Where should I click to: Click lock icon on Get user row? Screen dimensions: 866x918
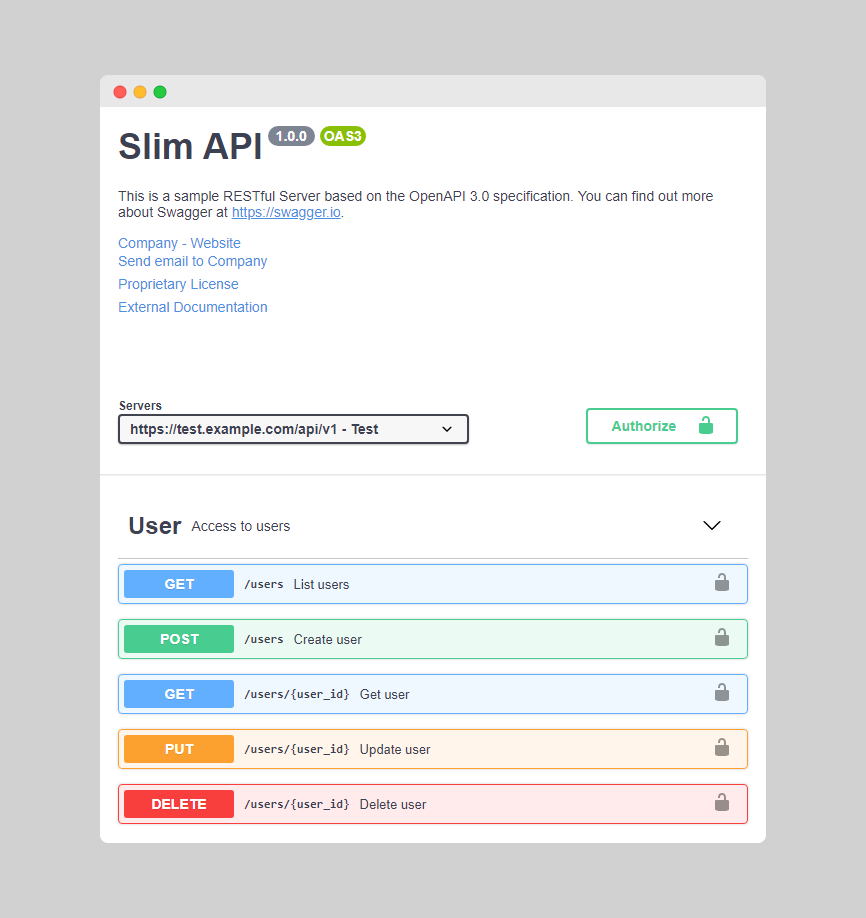721,693
